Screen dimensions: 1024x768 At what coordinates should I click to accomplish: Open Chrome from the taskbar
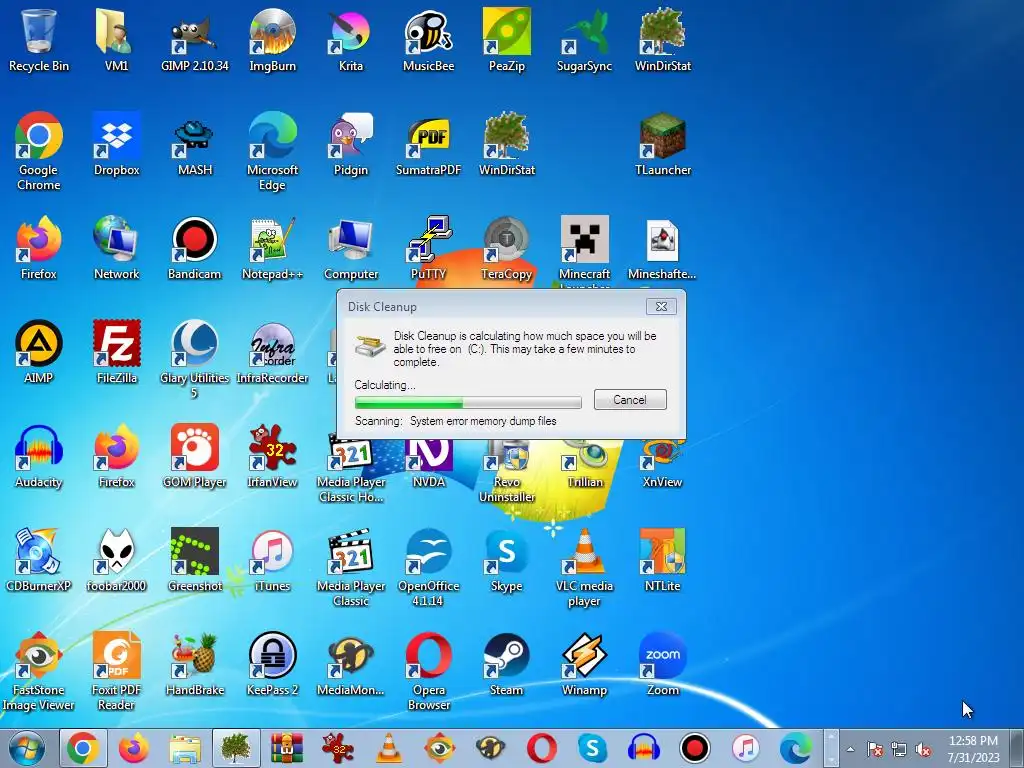pyautogui.click(x=83, y=748)
